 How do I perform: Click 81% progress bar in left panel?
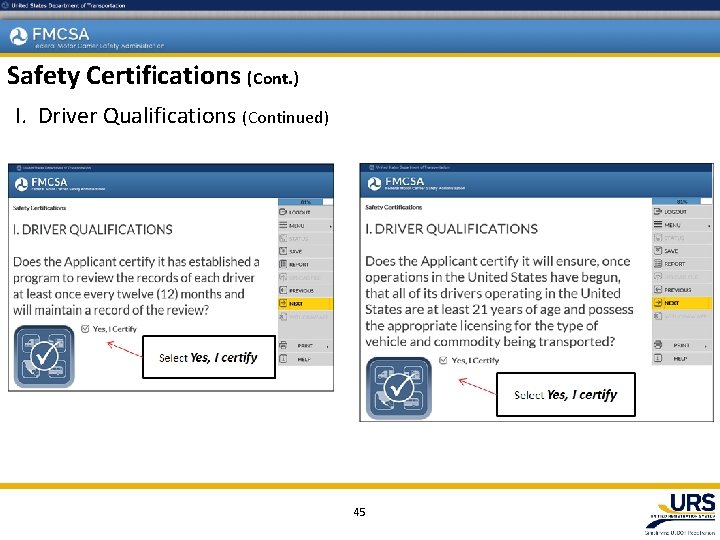coord(305,202)
